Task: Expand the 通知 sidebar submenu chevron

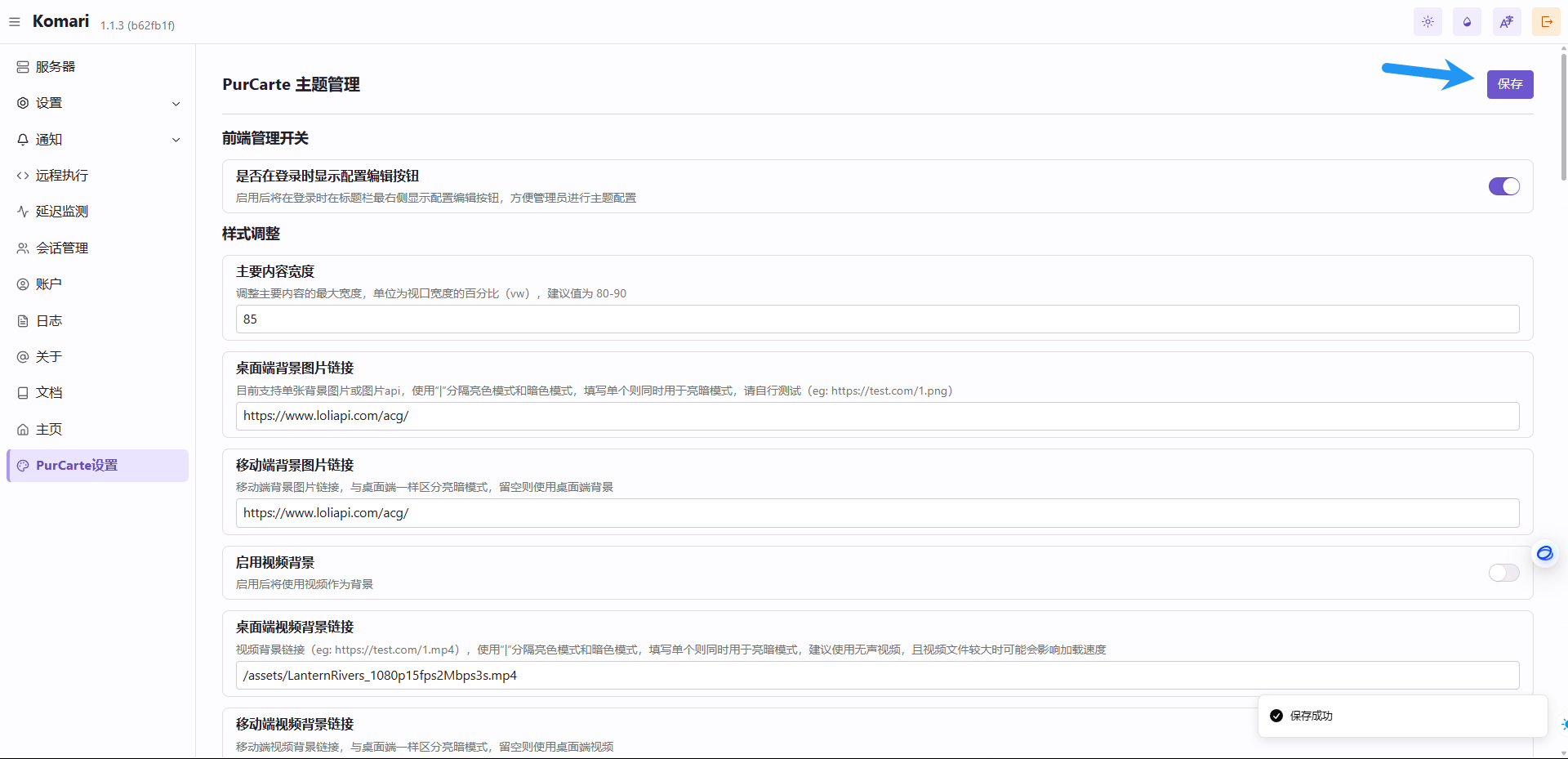Action: point(176,140)
